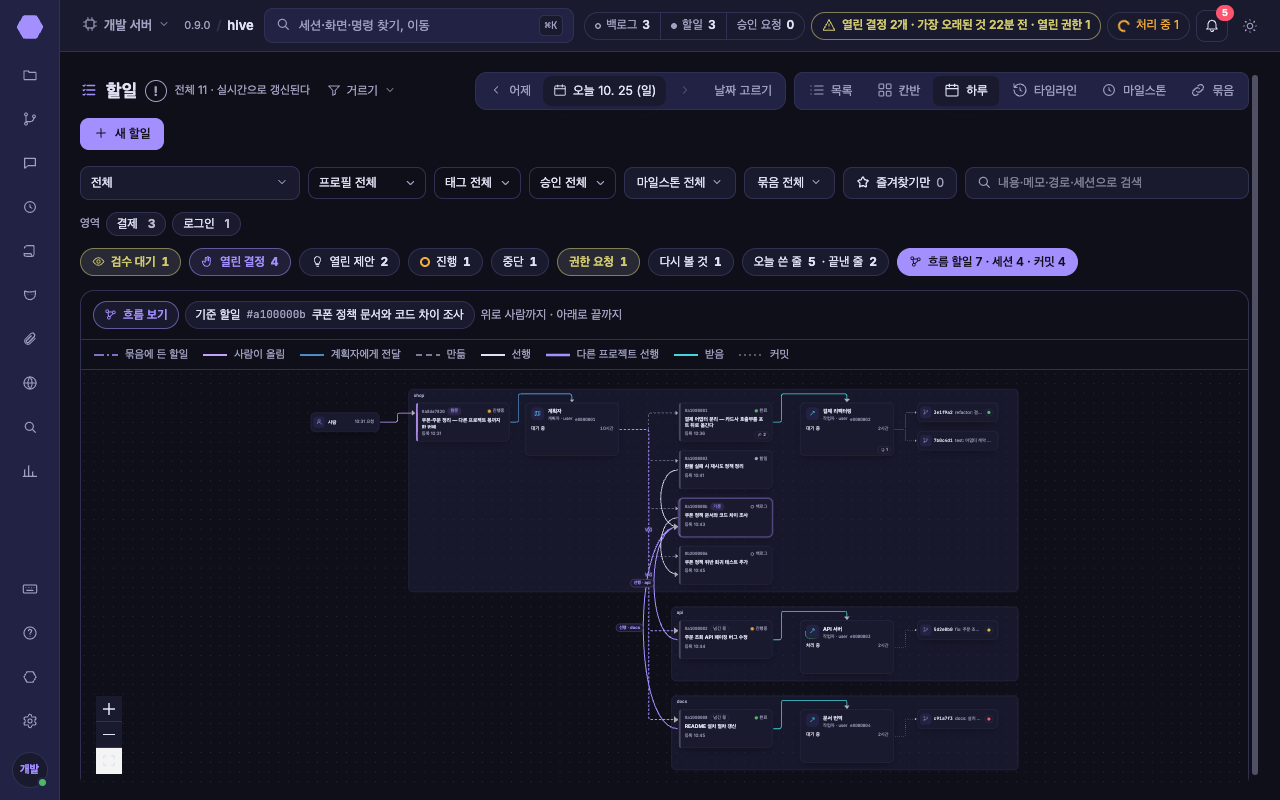Image resolution: width=1280 pixels, height=800 pixels.
Task: Open the clock history sidebar icon
Action: click(30, 207)
